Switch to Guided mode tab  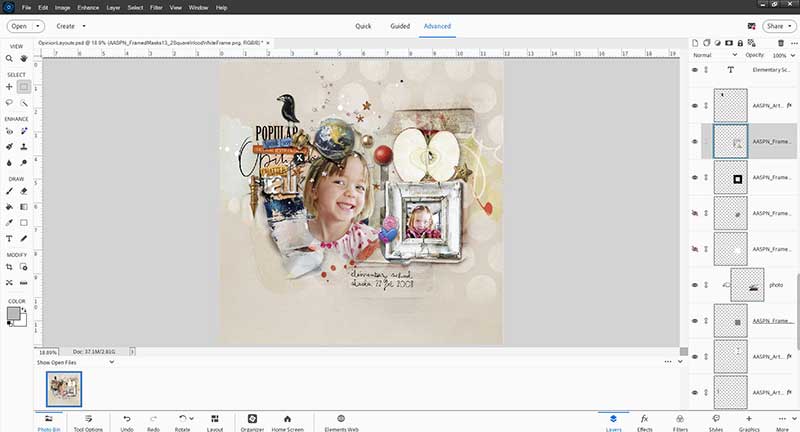pyautogui.click(x=400, y=26)
